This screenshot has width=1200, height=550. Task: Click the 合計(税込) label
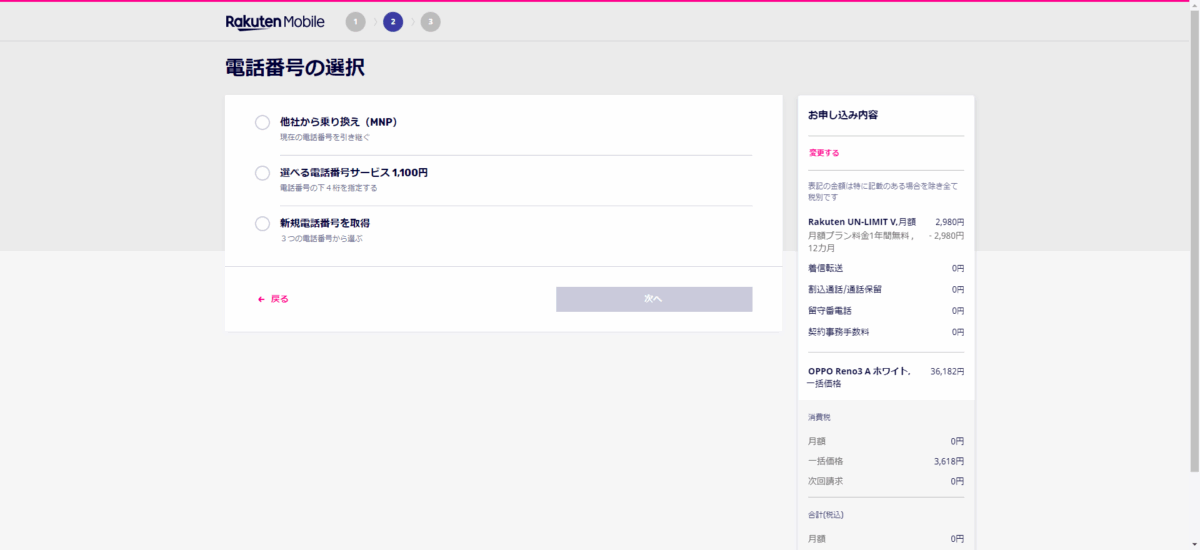825,514
